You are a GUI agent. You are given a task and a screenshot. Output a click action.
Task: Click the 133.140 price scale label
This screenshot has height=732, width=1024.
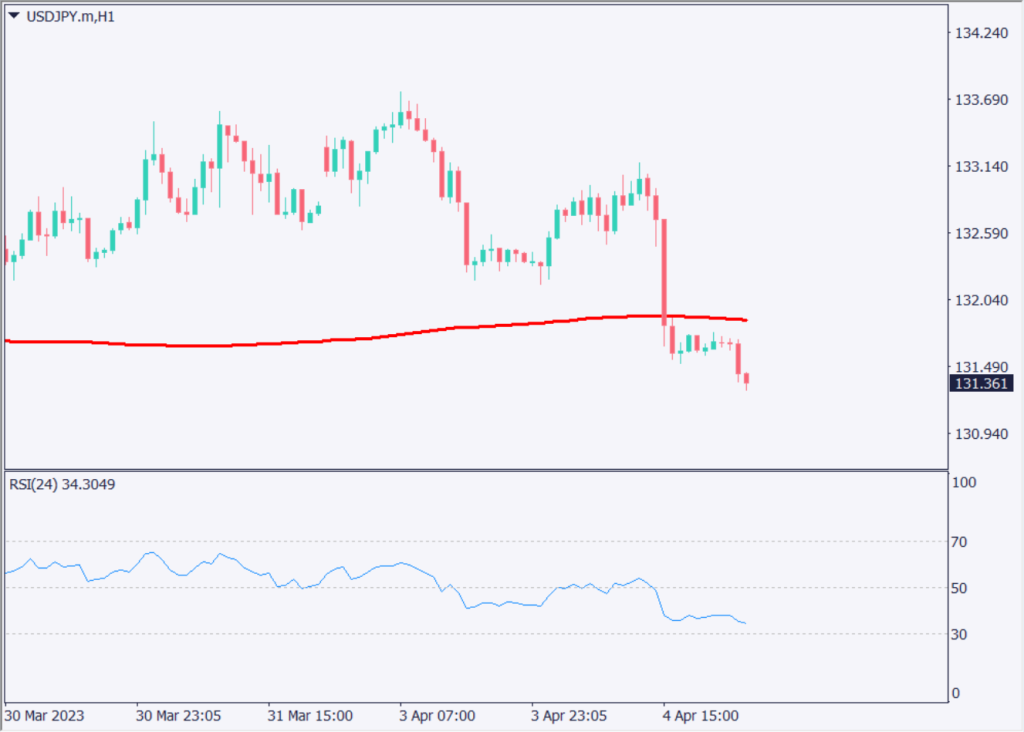981,167
